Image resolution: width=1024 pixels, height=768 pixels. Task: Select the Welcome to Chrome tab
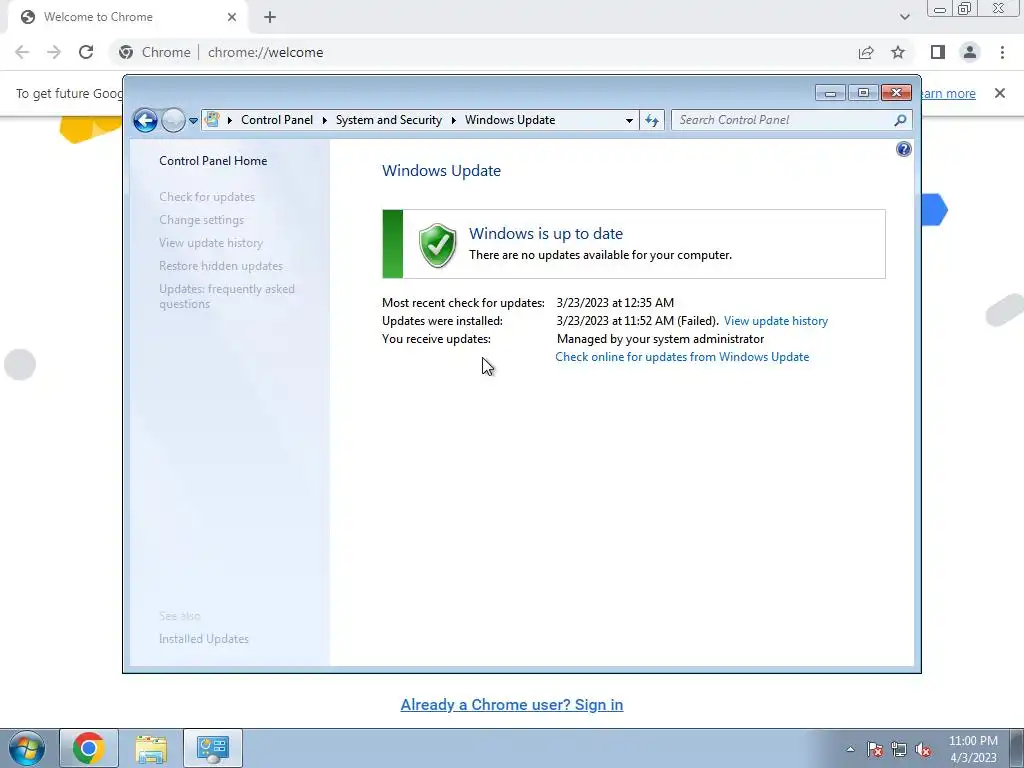pos(127,17)
